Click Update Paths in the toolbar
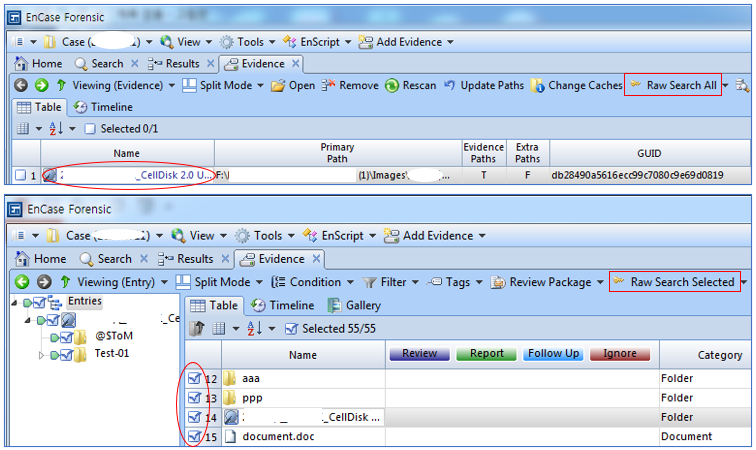 click(484, 85)
